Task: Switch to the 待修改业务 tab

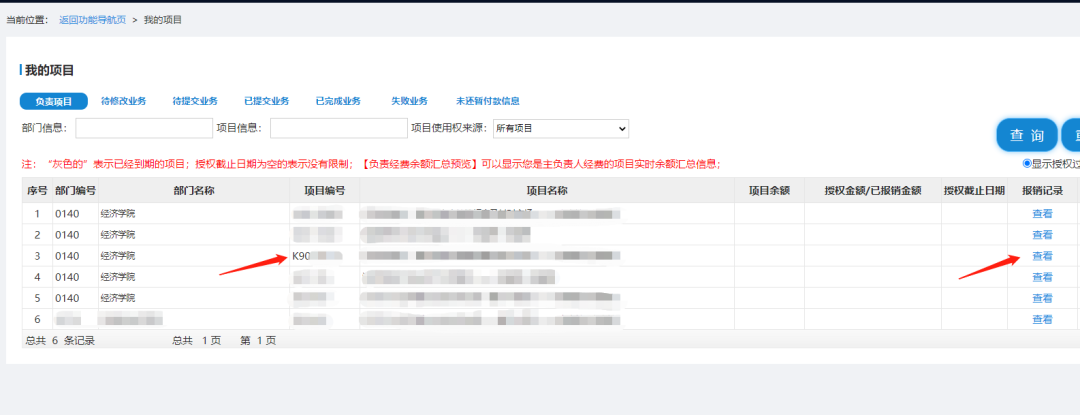Action: 124,101
